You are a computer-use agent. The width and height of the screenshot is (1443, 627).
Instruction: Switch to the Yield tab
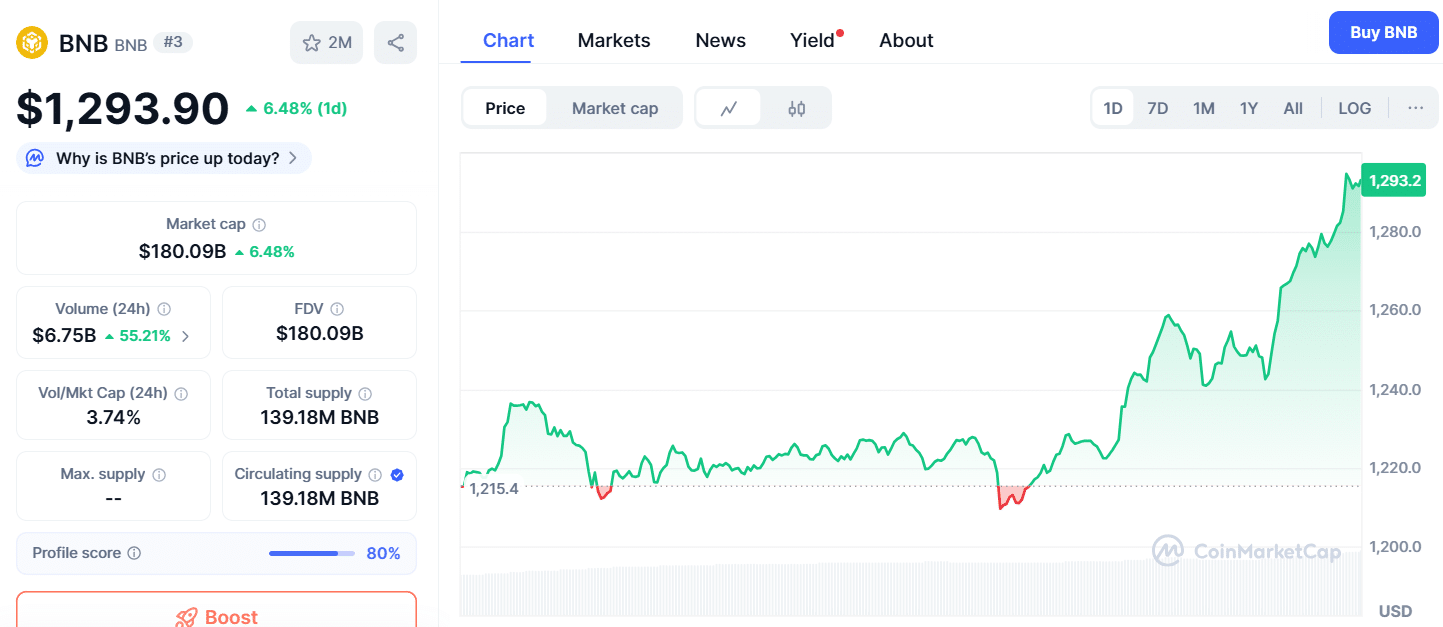(x=812, y=40)
